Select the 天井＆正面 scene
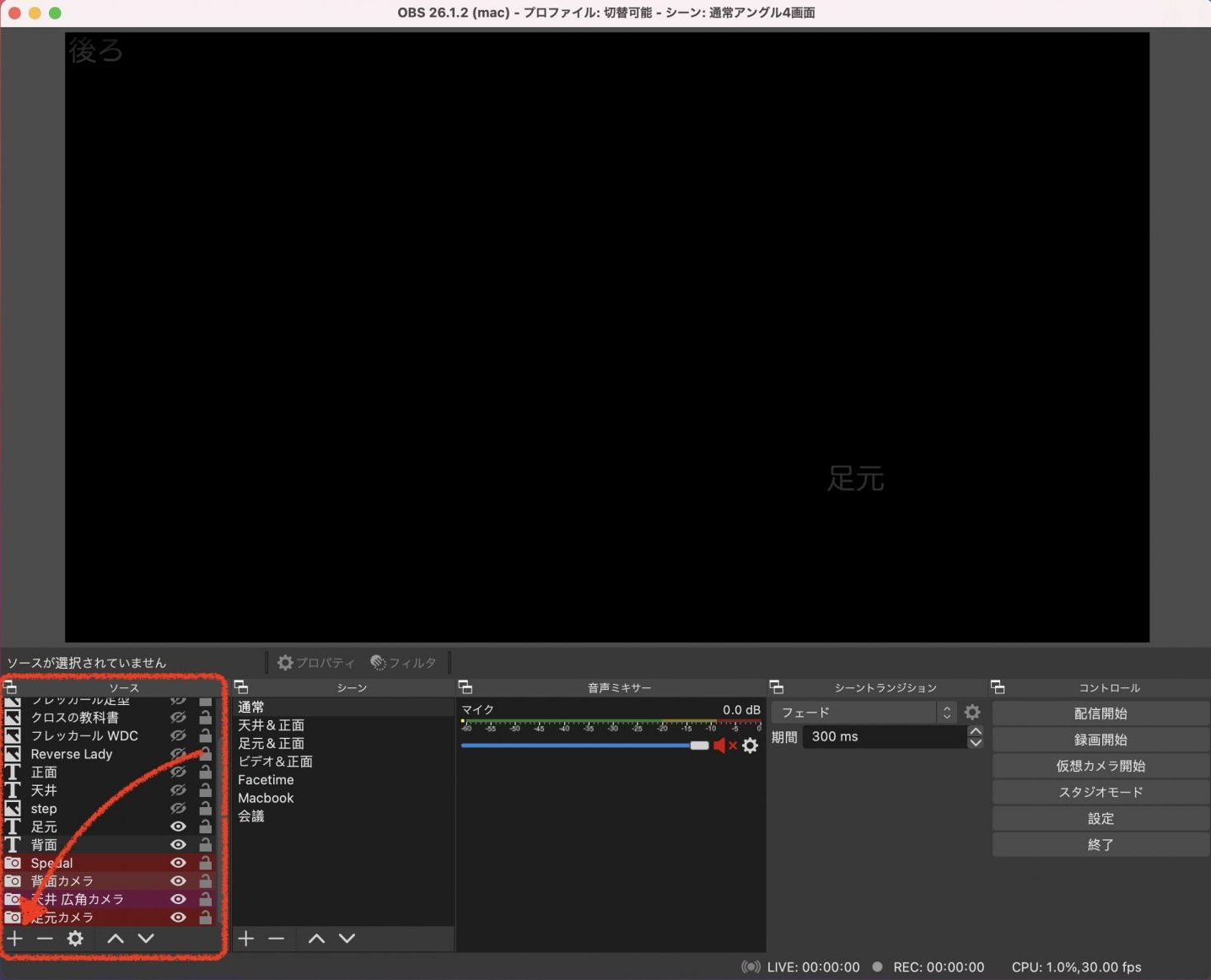The width and height of the screenshot is (1211, 980). pos(271,725)
